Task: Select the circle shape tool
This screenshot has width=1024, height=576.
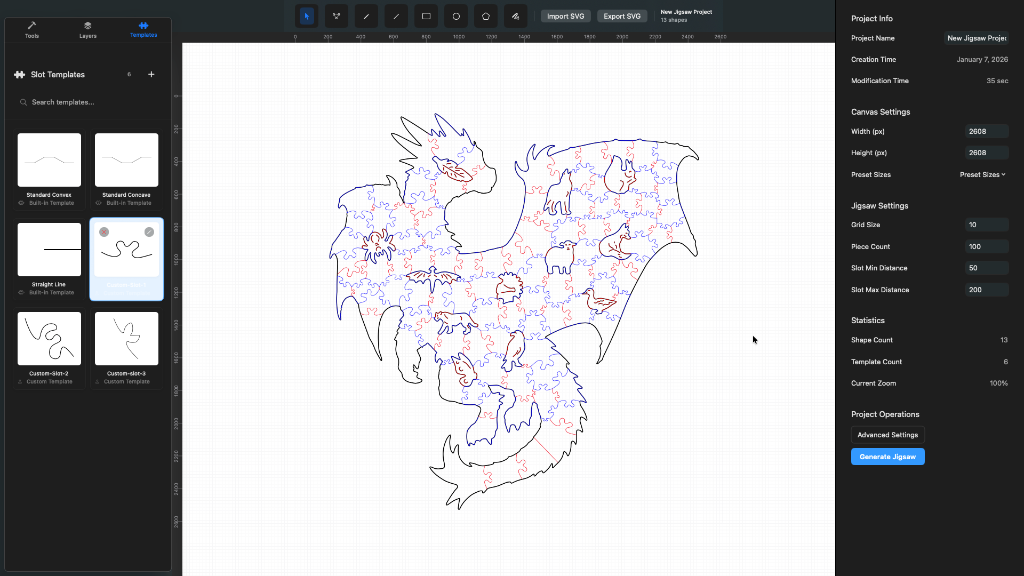Action: click(454, 16)
